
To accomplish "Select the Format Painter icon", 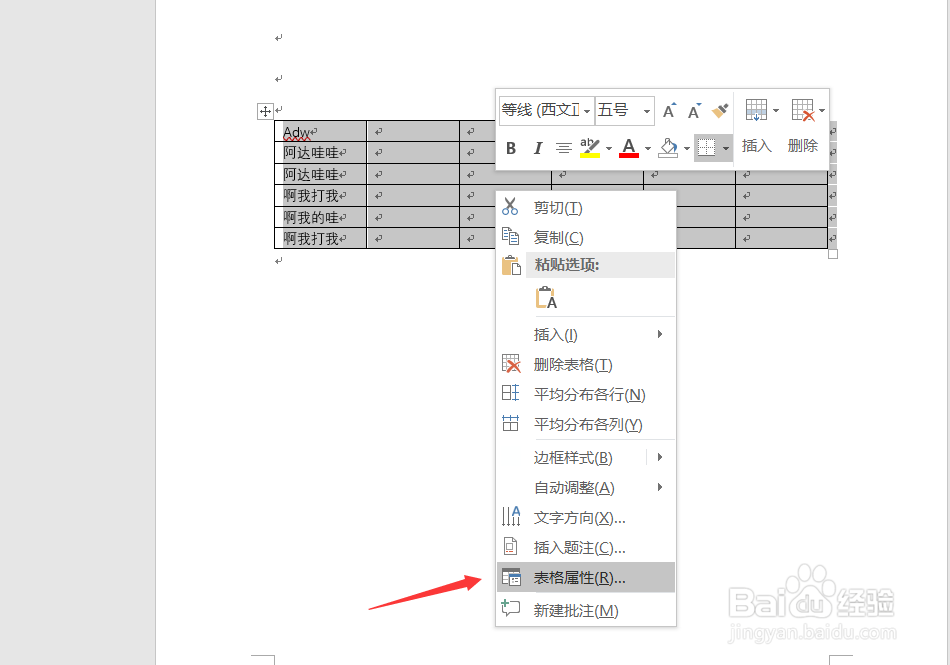I will pos(718,110).
